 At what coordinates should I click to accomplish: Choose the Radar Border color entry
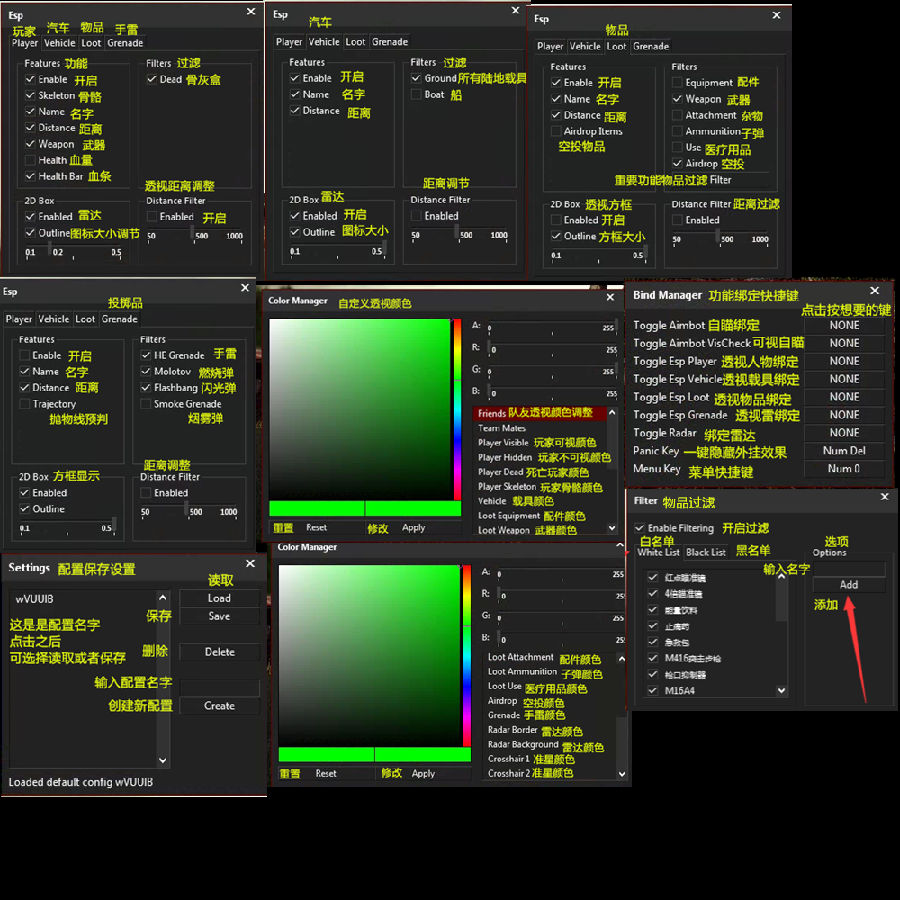pyautogui.click(x=512, y=730)
